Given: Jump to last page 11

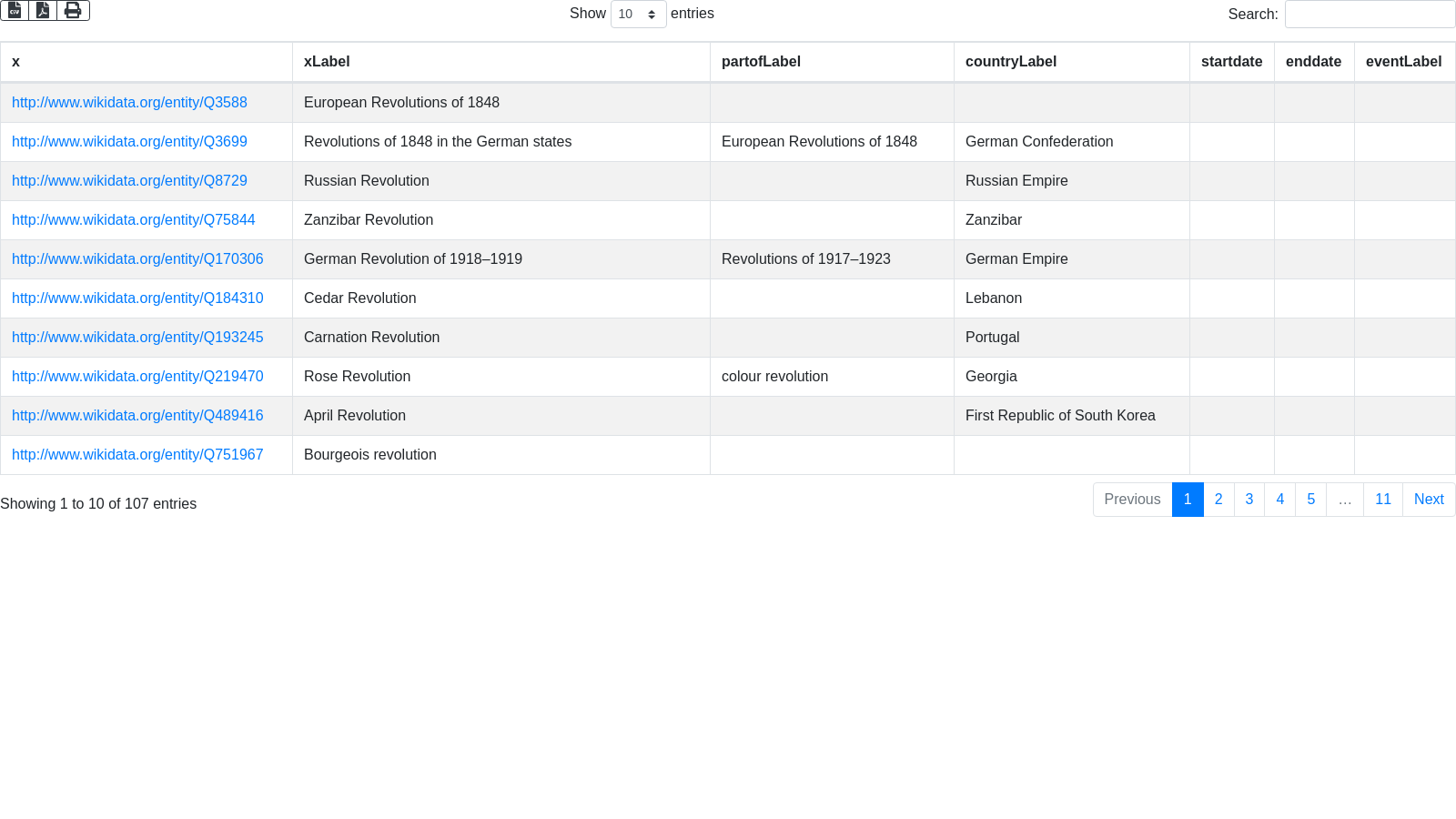Looking at the screenshot, I should point(1382,500).
